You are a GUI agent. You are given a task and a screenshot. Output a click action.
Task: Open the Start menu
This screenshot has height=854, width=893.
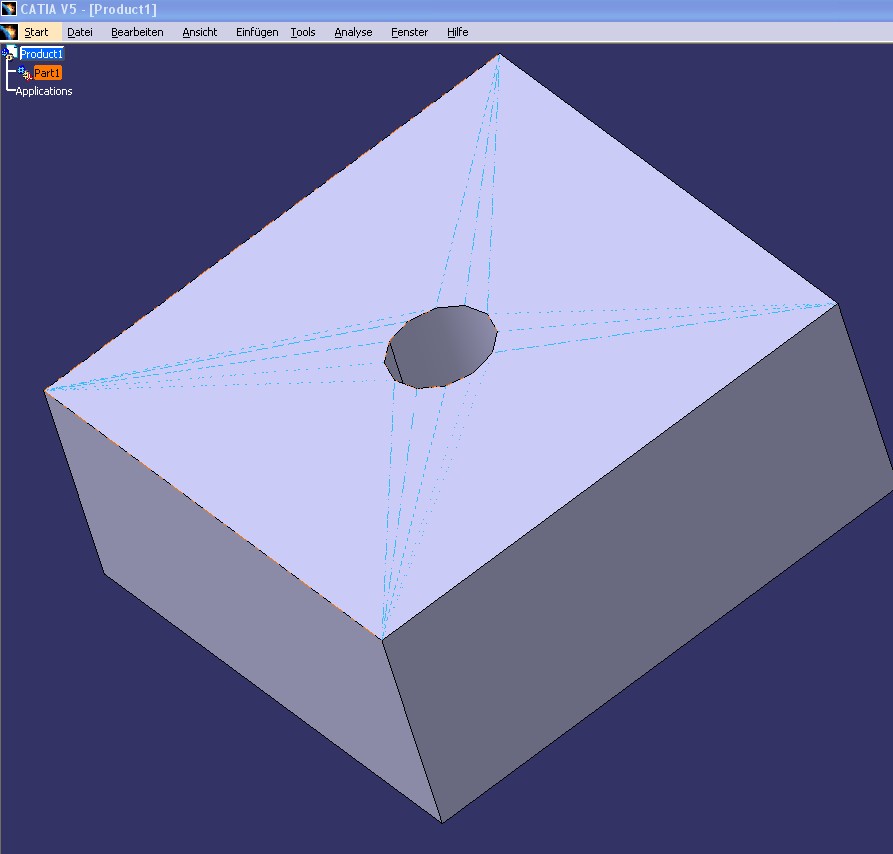(36, 32)
